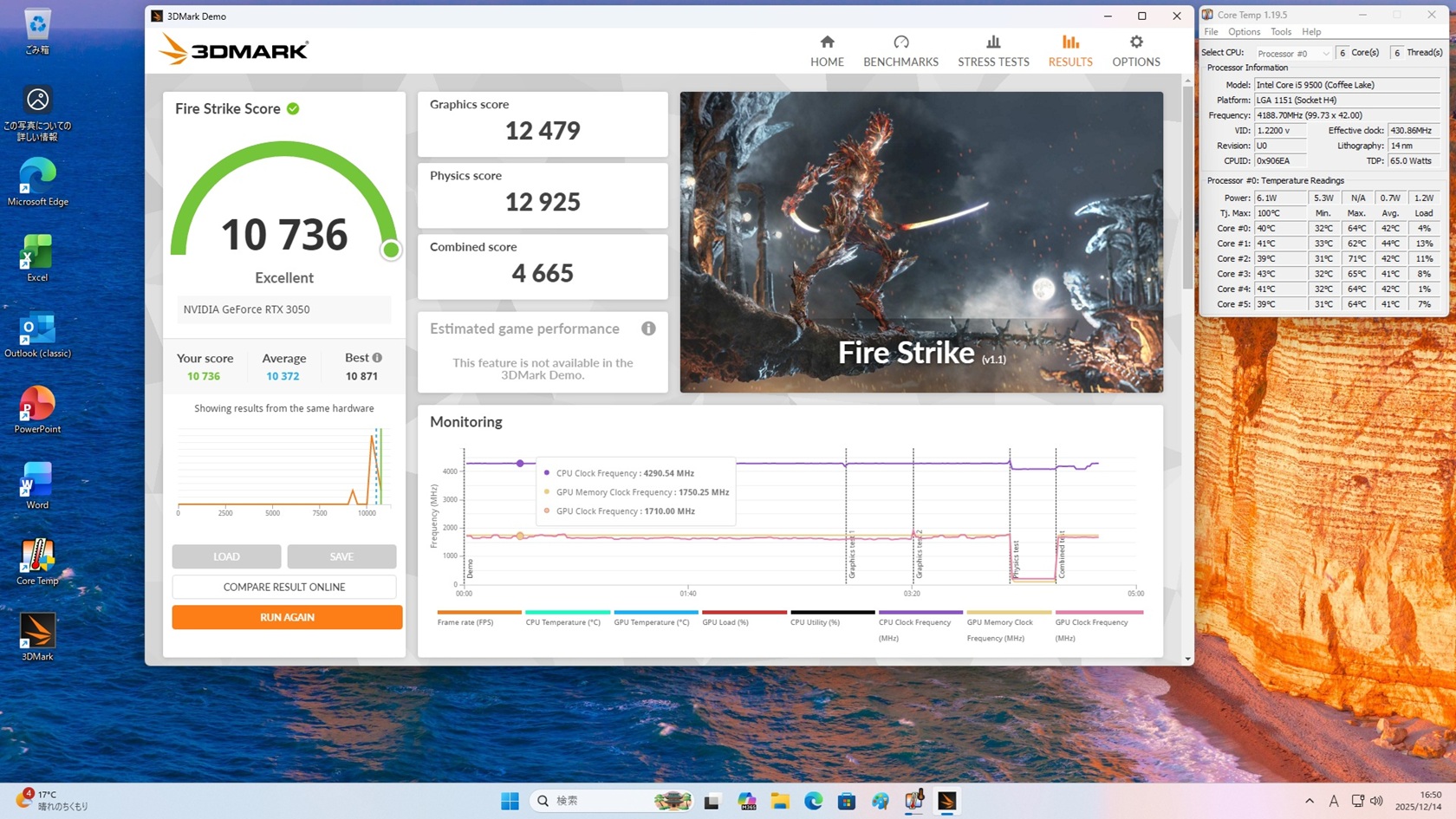Open the Tools menu in Core Temp

click(1280, 32)
